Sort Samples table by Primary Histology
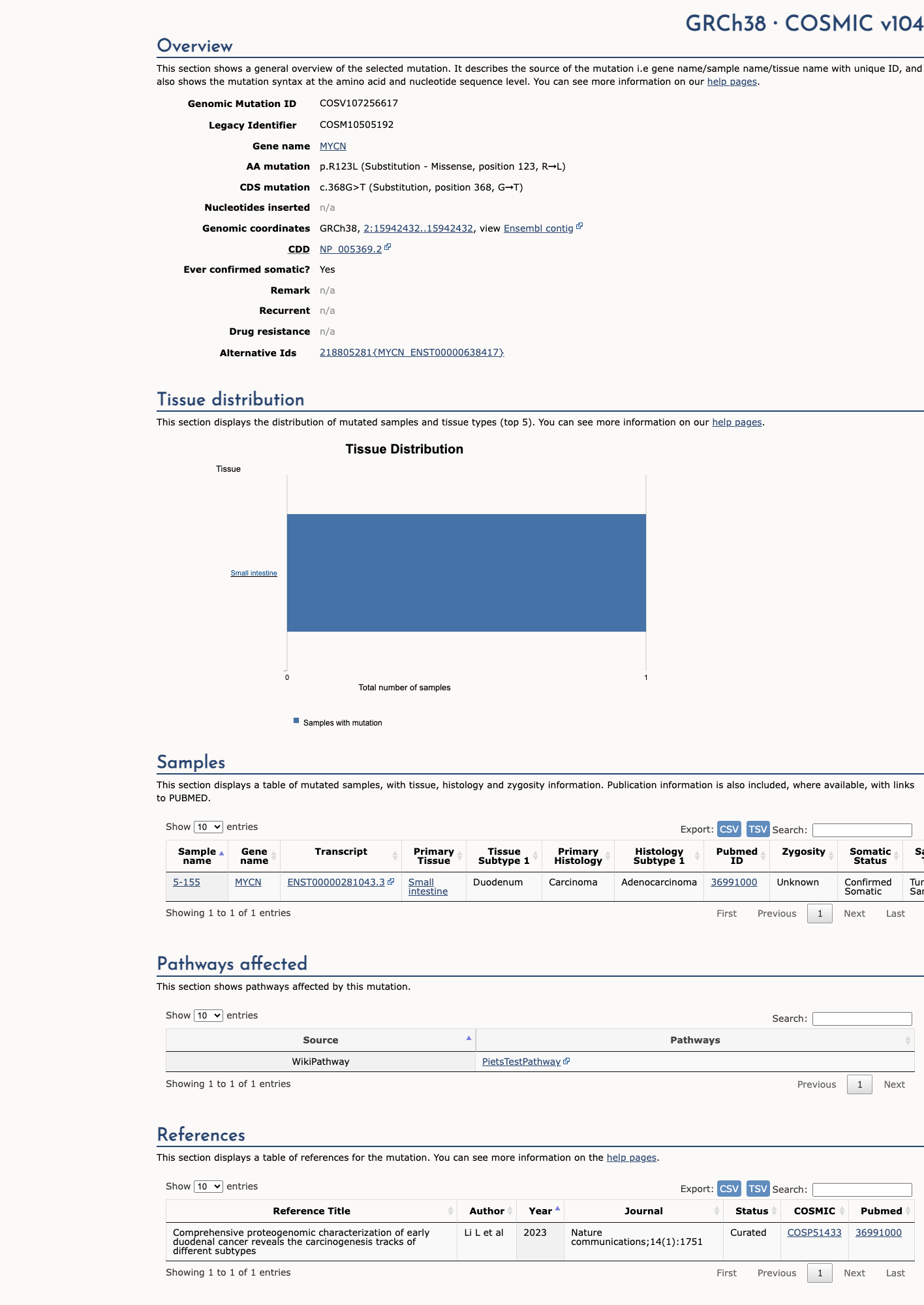 (578, 856)
